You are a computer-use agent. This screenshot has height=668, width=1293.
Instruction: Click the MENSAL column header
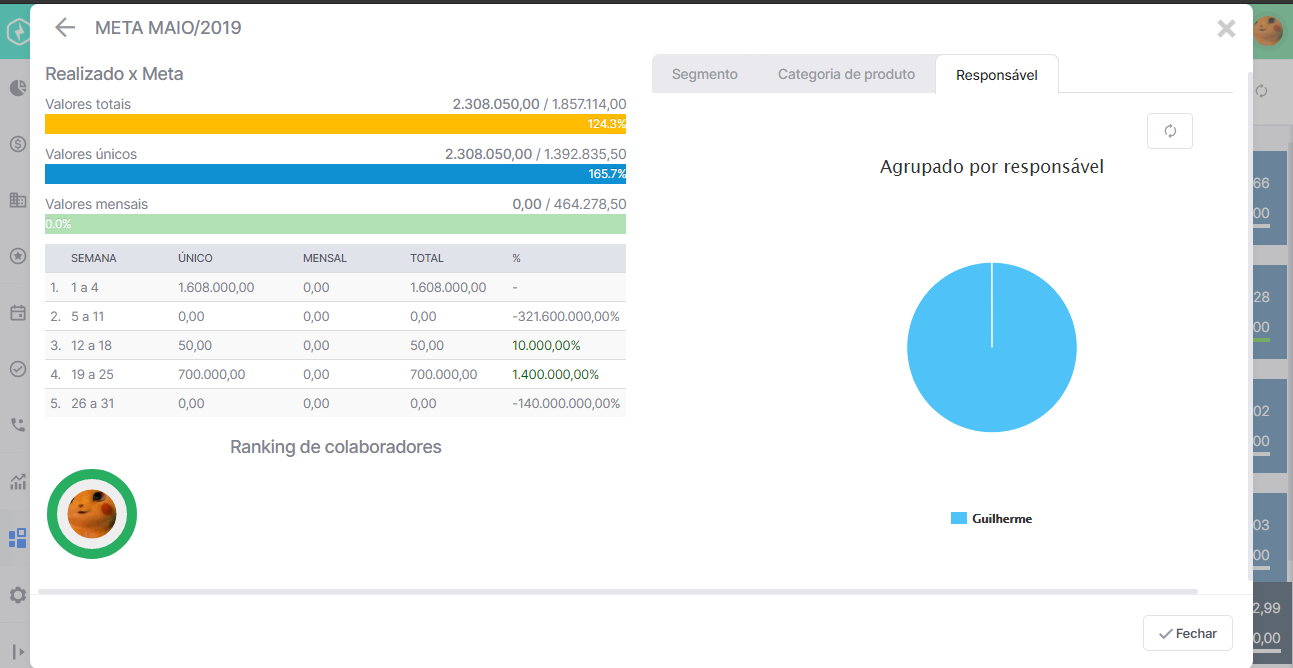325,258
